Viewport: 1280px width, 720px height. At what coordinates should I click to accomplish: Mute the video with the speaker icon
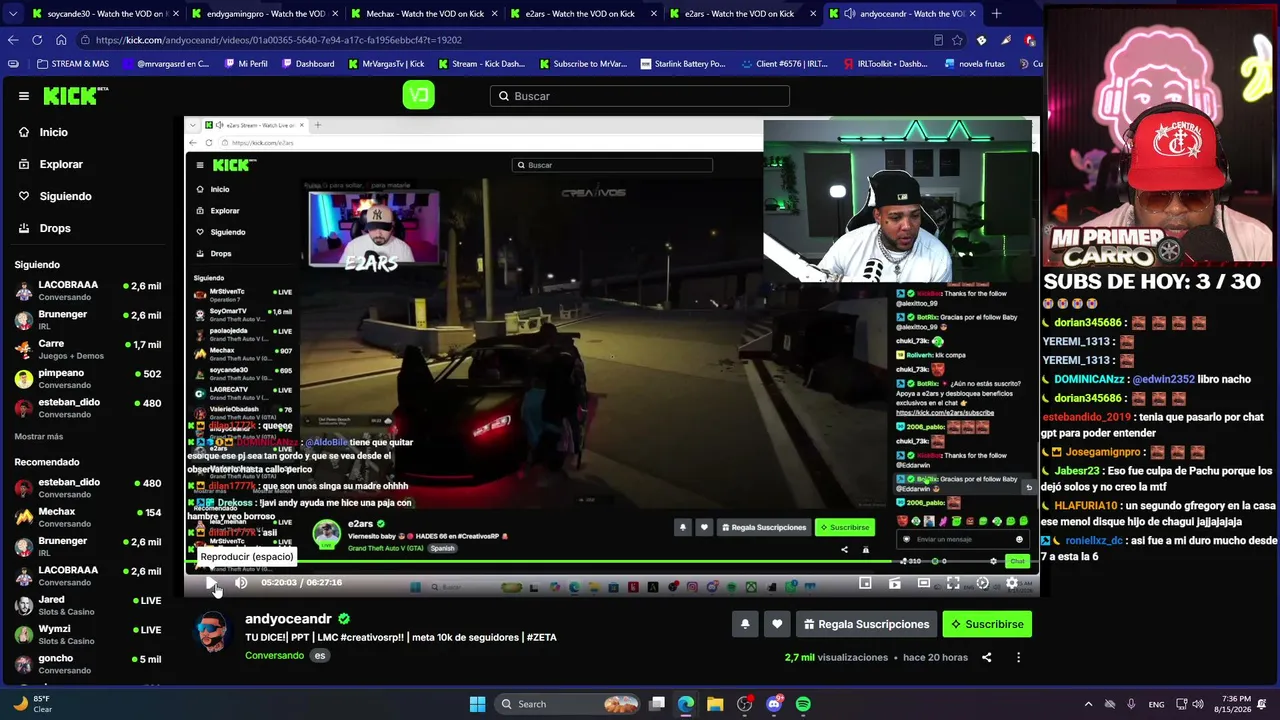pos(241,583)
